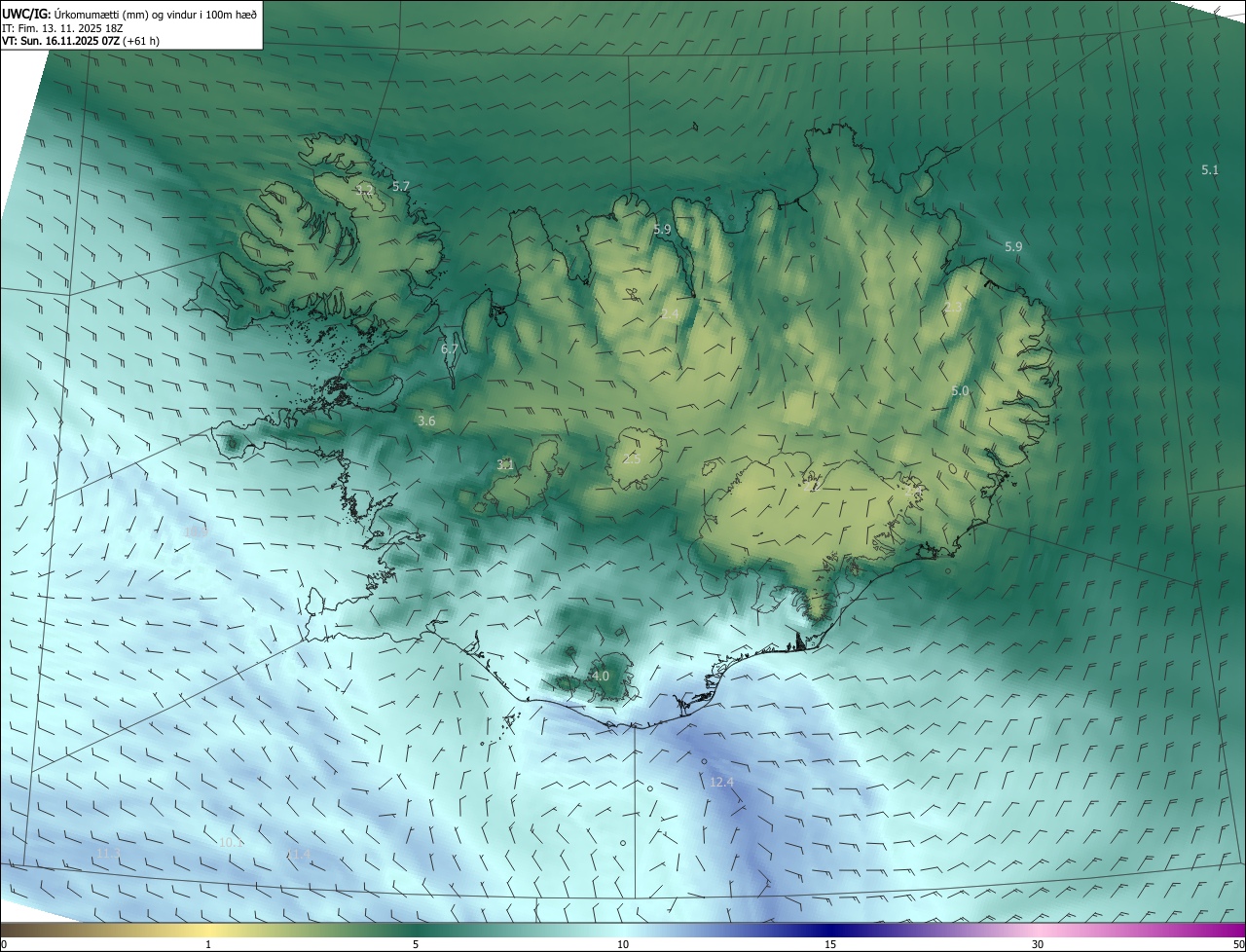Click the 0 tick on the color scale
The height and width of the screenshot is (952, 1246).
click(4, 944)
